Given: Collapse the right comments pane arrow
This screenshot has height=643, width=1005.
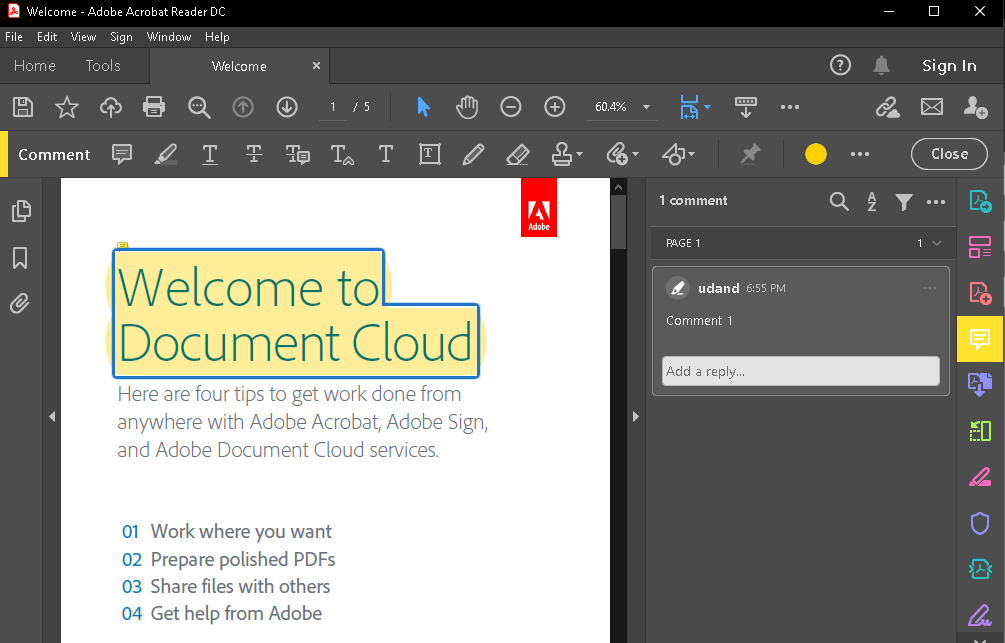Looking at the screenshot, I should click(635, 417).
